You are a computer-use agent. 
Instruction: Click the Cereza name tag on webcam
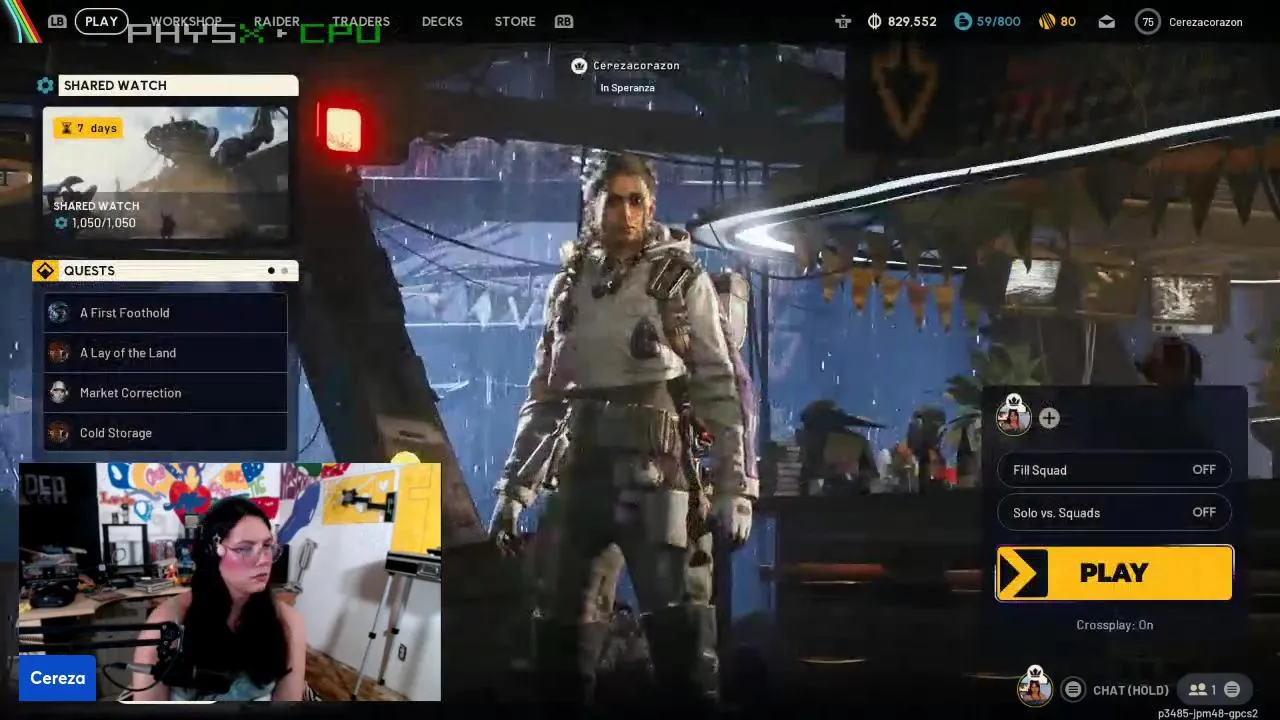57,678
